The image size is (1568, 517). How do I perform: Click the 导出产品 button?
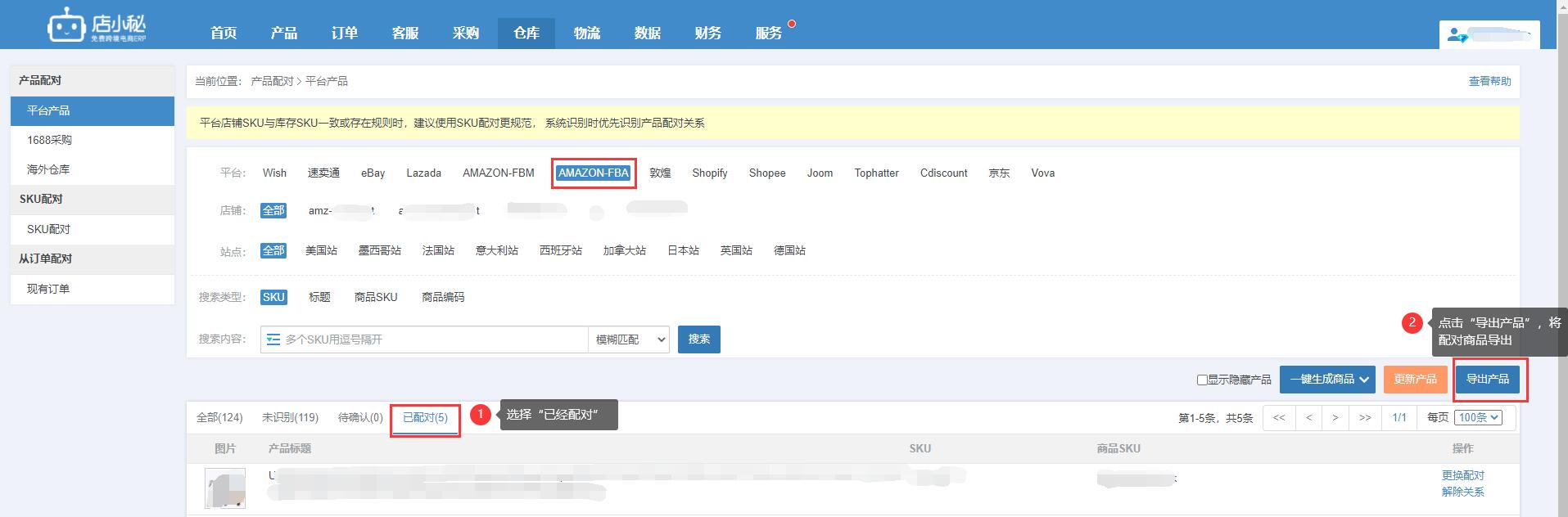coord(1487,380)
